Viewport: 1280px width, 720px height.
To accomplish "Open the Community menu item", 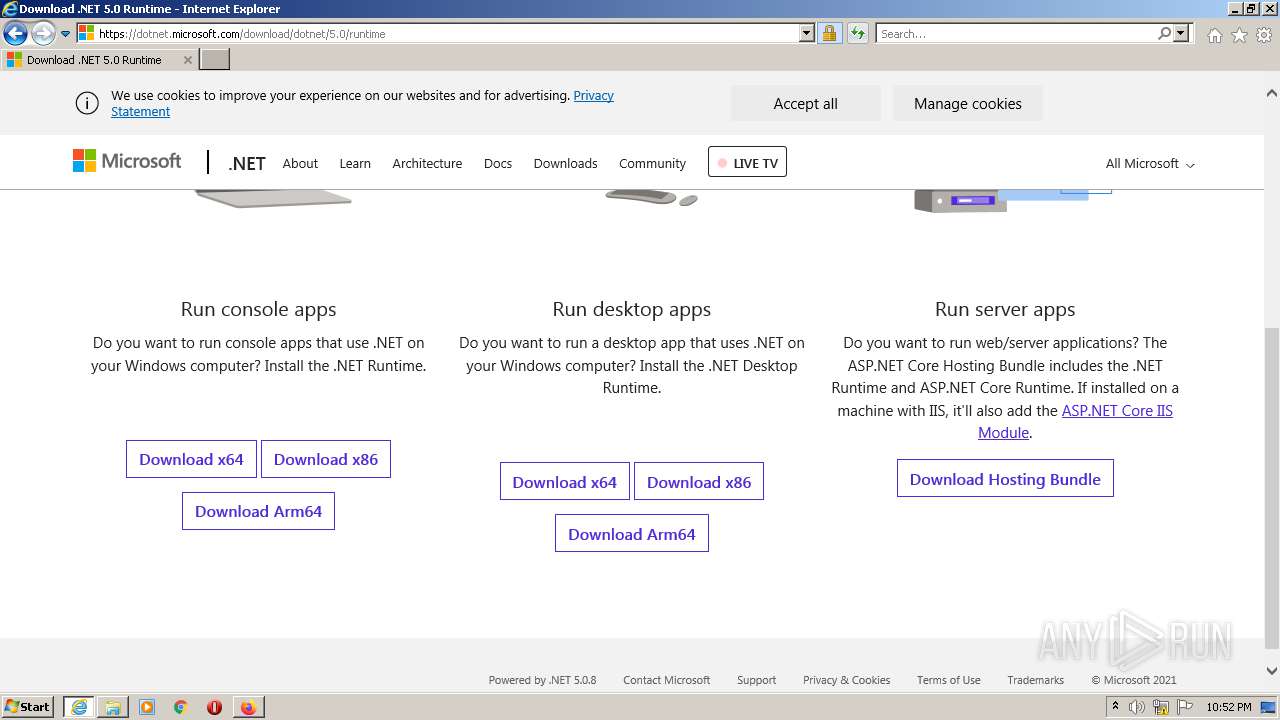I will tap(652, 163).
